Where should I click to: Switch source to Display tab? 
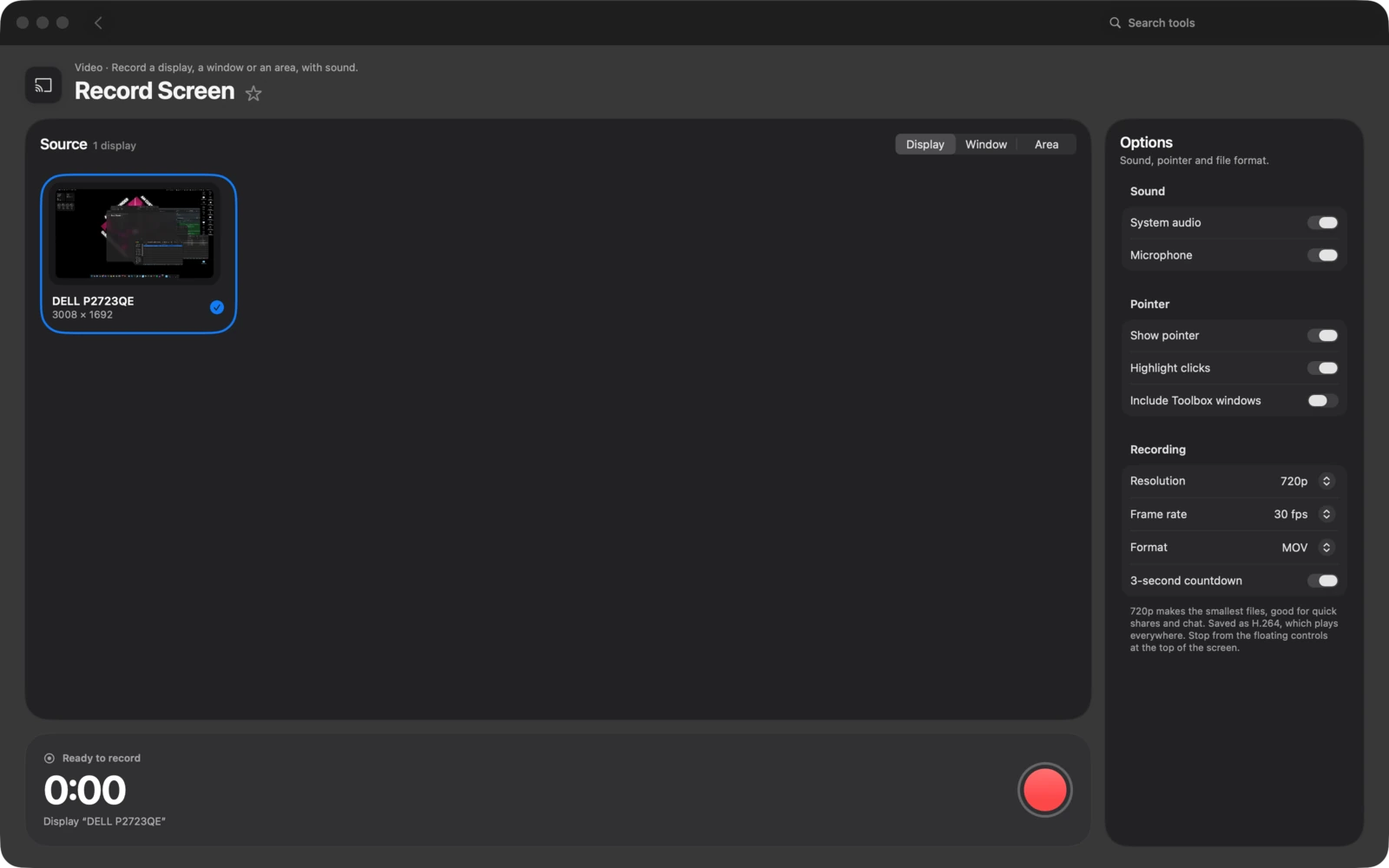tap(925, 144)
